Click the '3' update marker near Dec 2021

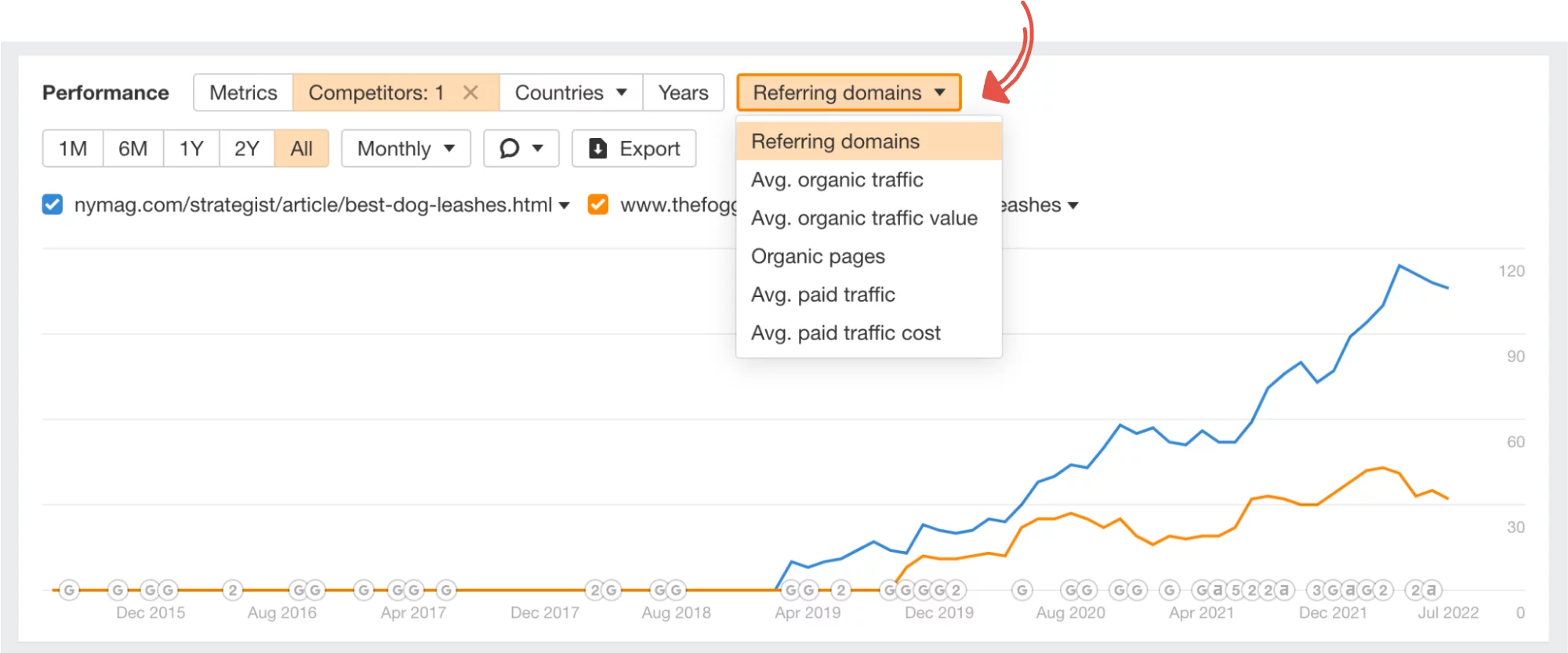pyautogui.click(x=1316, y=590)
